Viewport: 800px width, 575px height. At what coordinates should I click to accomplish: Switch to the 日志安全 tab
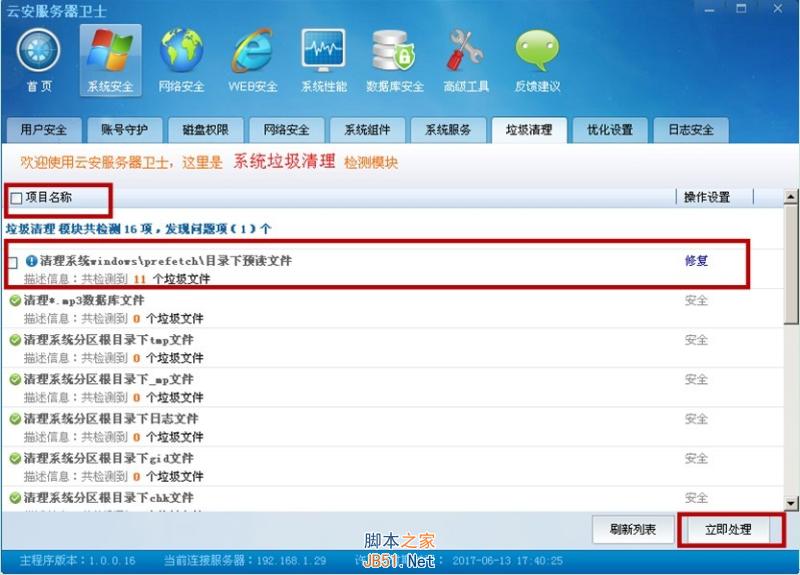(x=691, y=130)
